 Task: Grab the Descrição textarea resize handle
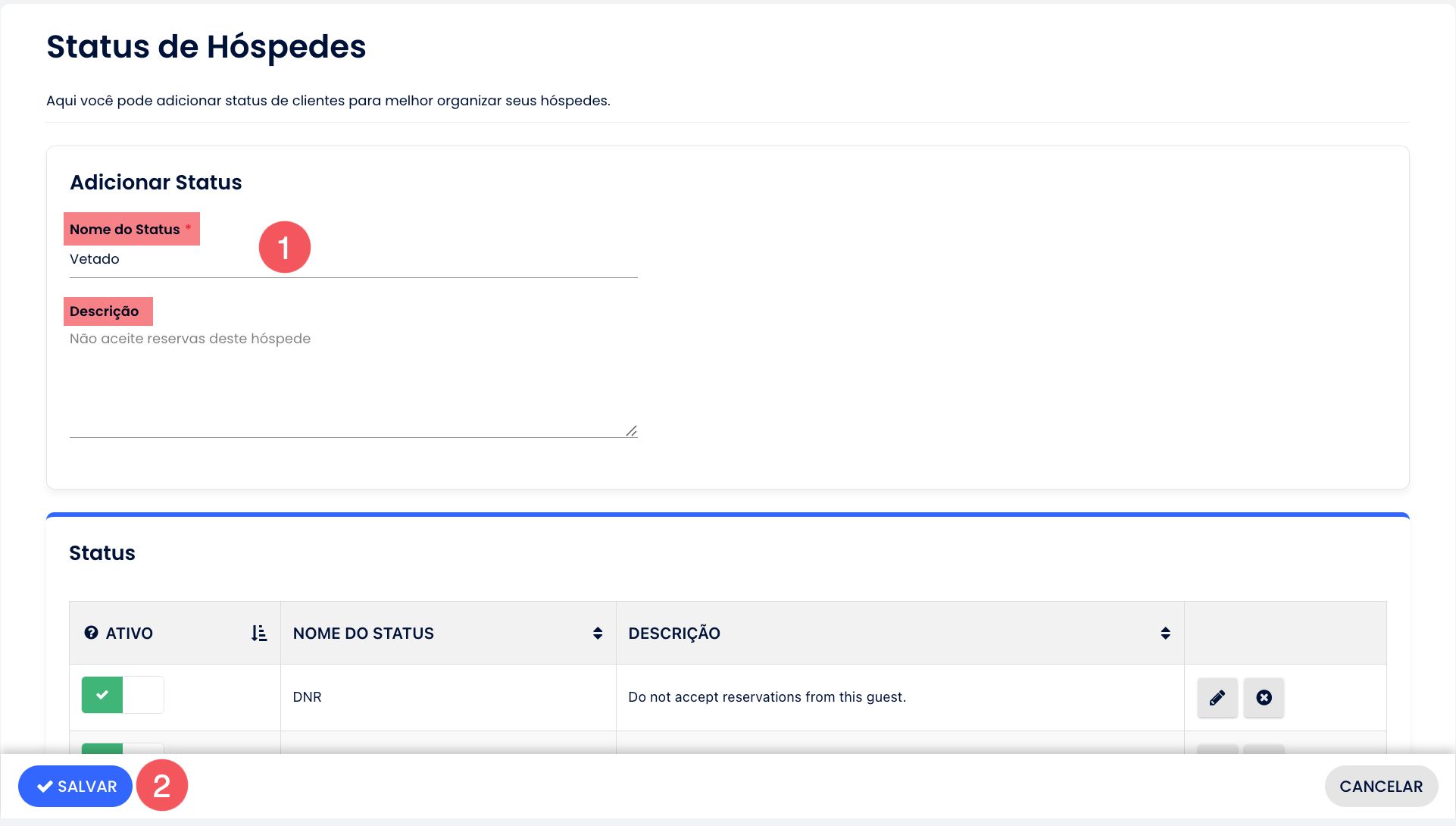click(631, 430)
